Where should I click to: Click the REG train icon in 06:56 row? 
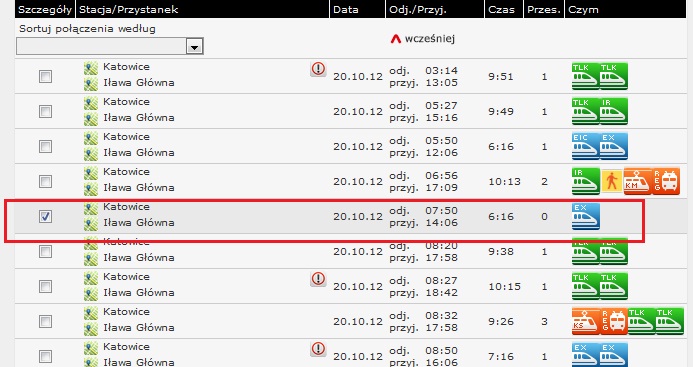pos(666,181)
